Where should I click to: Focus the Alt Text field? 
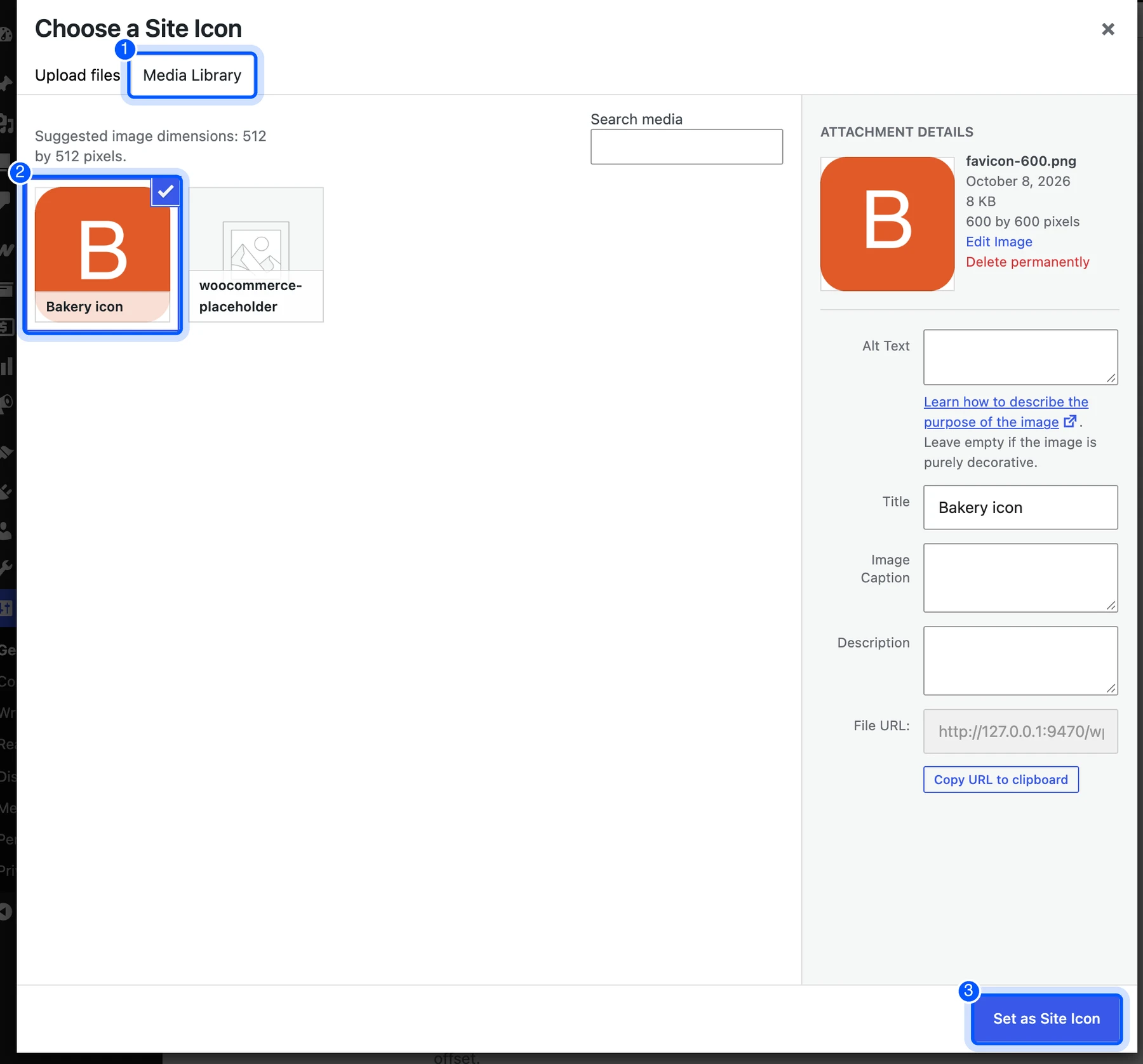tap(1020, 357)
